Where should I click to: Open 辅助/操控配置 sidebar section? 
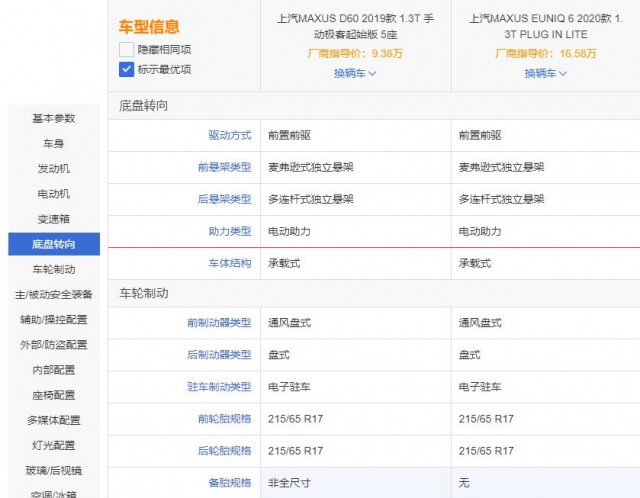54,320
